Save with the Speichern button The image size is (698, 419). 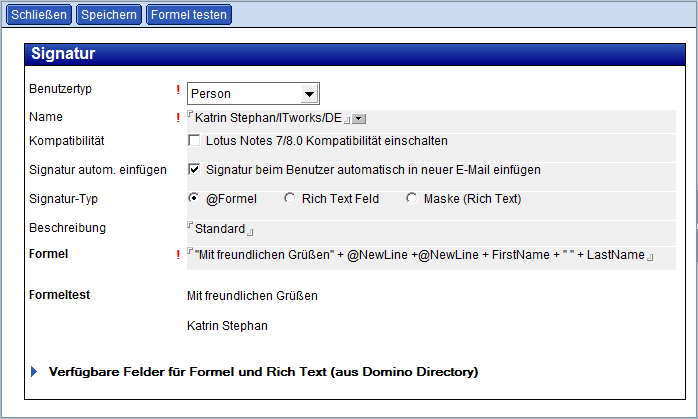point(109,15)
